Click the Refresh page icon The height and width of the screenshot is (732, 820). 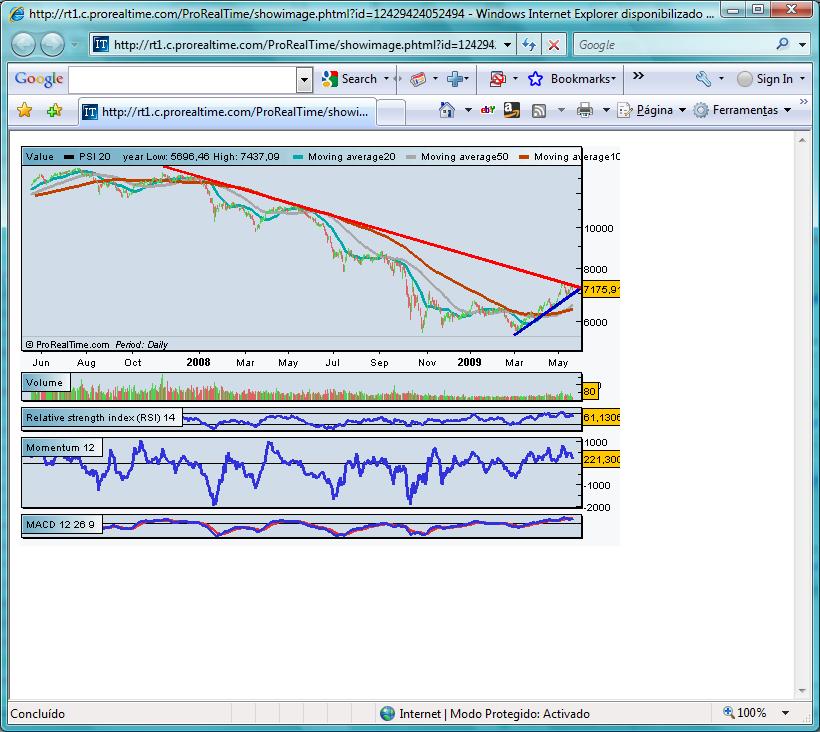(x=529, y=45)
